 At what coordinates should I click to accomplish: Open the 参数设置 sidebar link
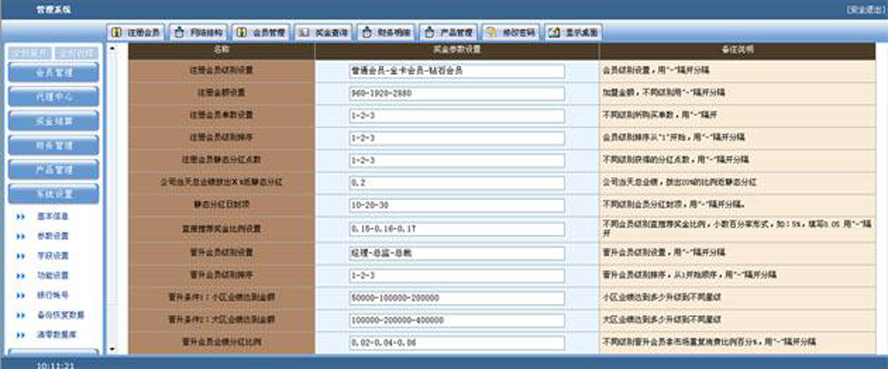pyautogui.click(x=53, y=236)
